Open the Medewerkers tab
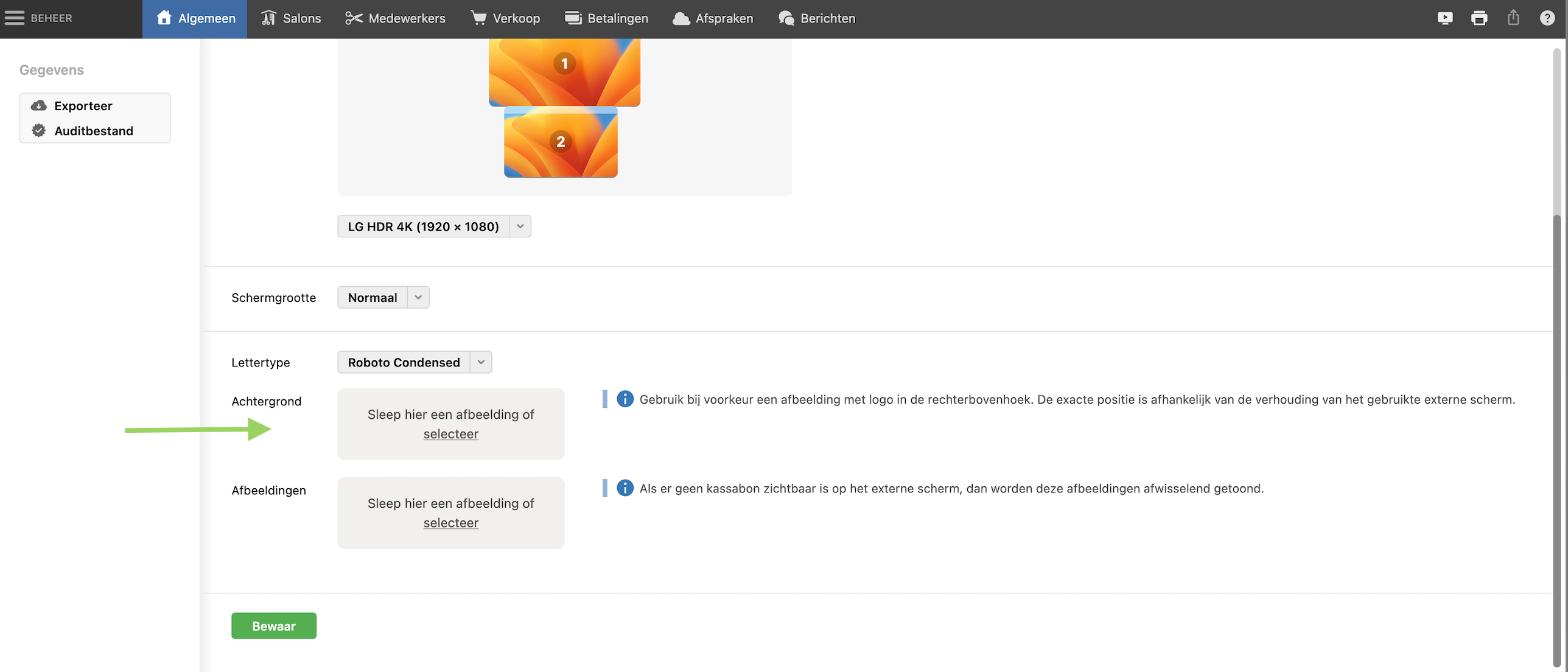This screenshot has height=672, width=1568. pos(395,18)
